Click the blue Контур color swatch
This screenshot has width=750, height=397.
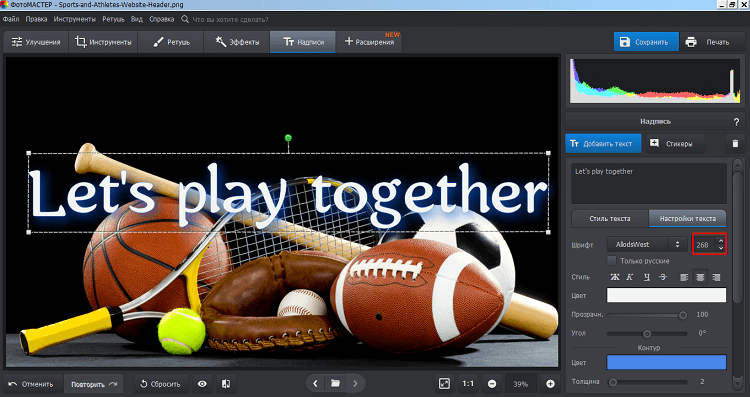(x=666, y=362)
